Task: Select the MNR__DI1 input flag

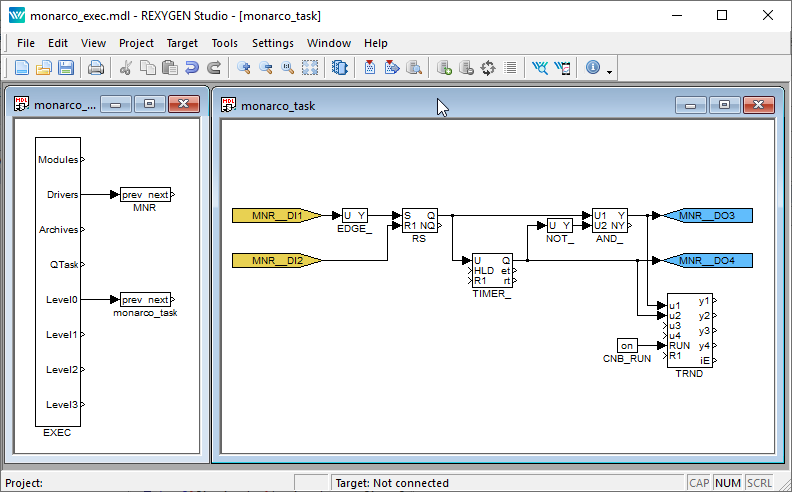Action: 277,216
